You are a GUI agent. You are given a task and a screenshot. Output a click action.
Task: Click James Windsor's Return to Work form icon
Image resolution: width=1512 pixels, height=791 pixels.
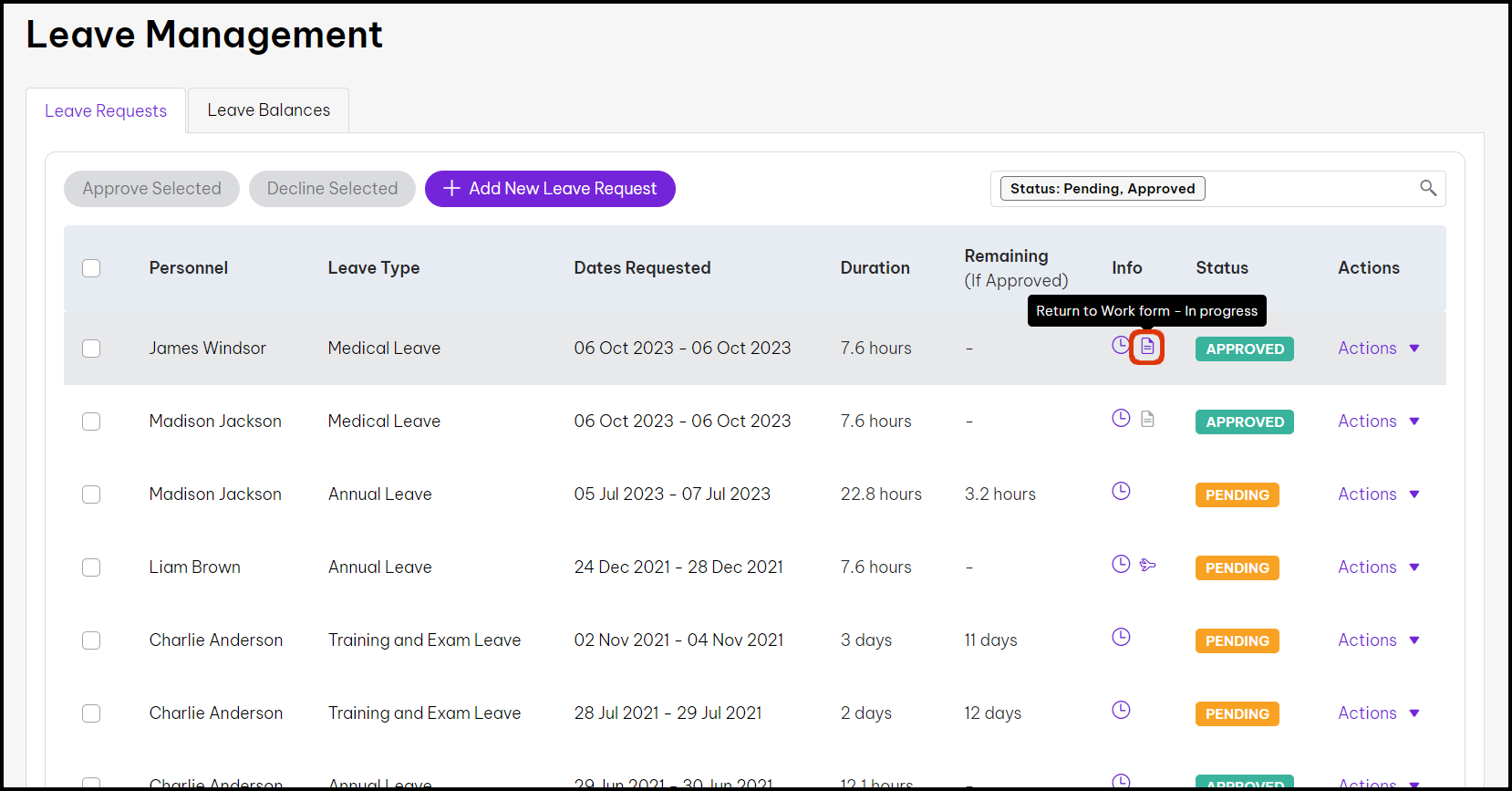click(1147, 347)
